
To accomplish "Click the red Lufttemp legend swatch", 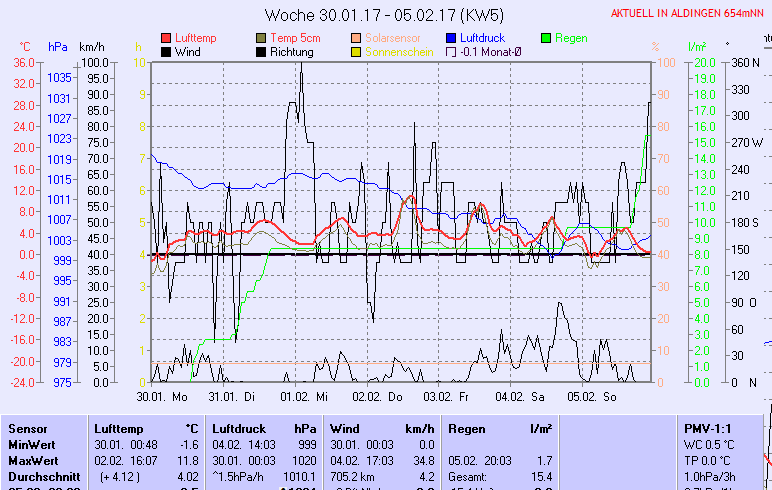I will pyautogui.click(x=166, y=38).
